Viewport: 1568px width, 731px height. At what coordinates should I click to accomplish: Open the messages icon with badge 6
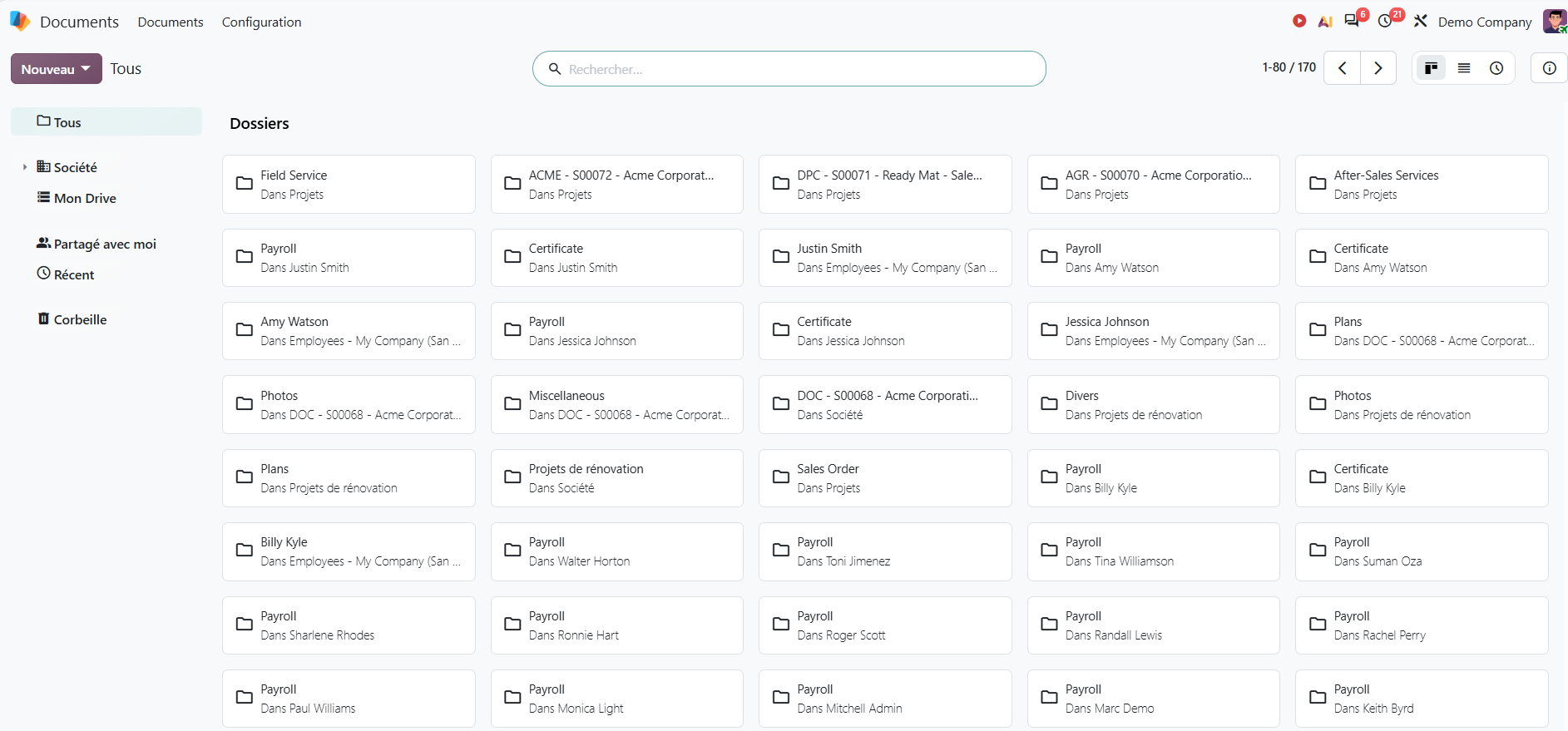[1353, 21]
